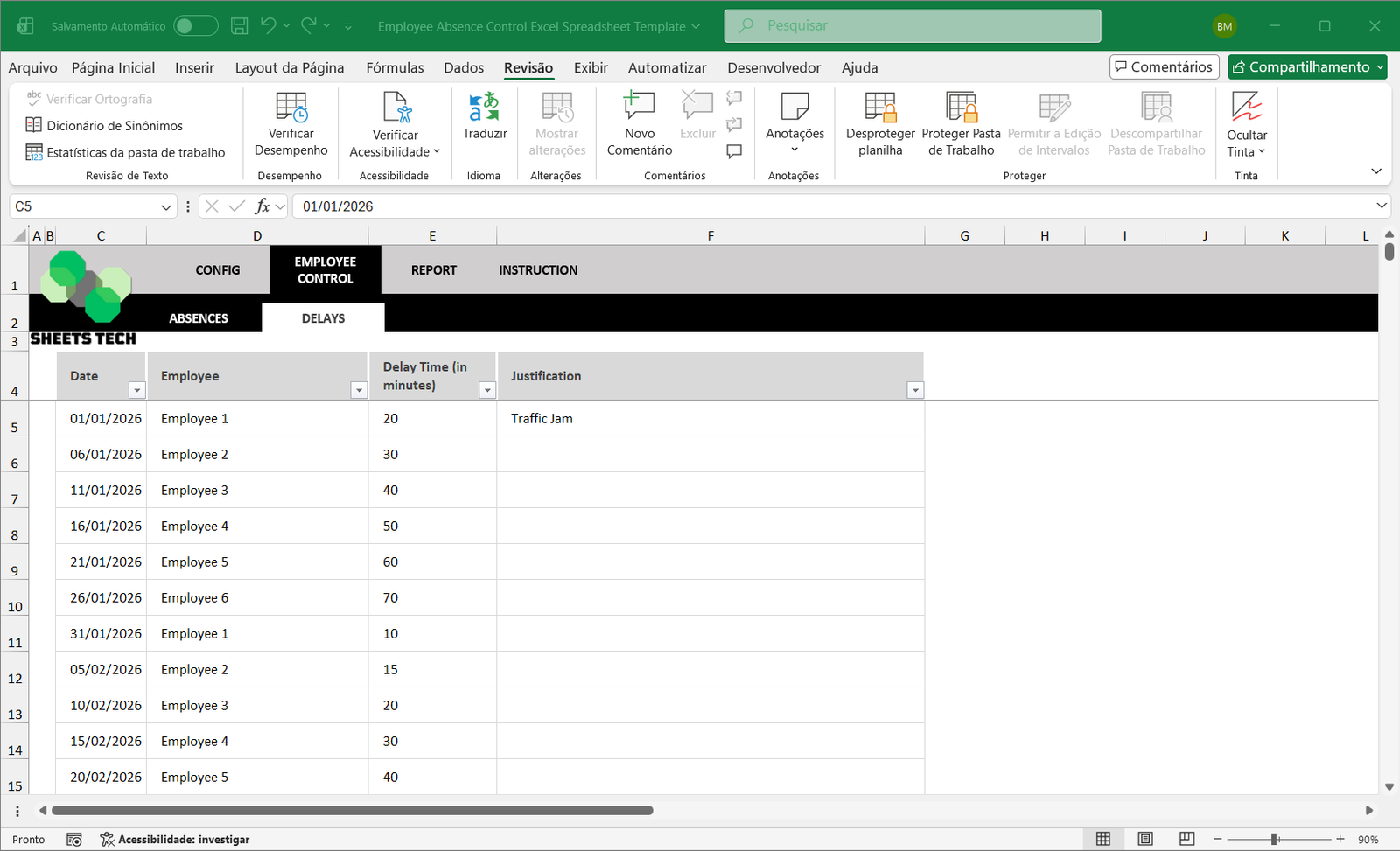
Task: Open the Date column filter dropdown
Action: click(136, 390)
